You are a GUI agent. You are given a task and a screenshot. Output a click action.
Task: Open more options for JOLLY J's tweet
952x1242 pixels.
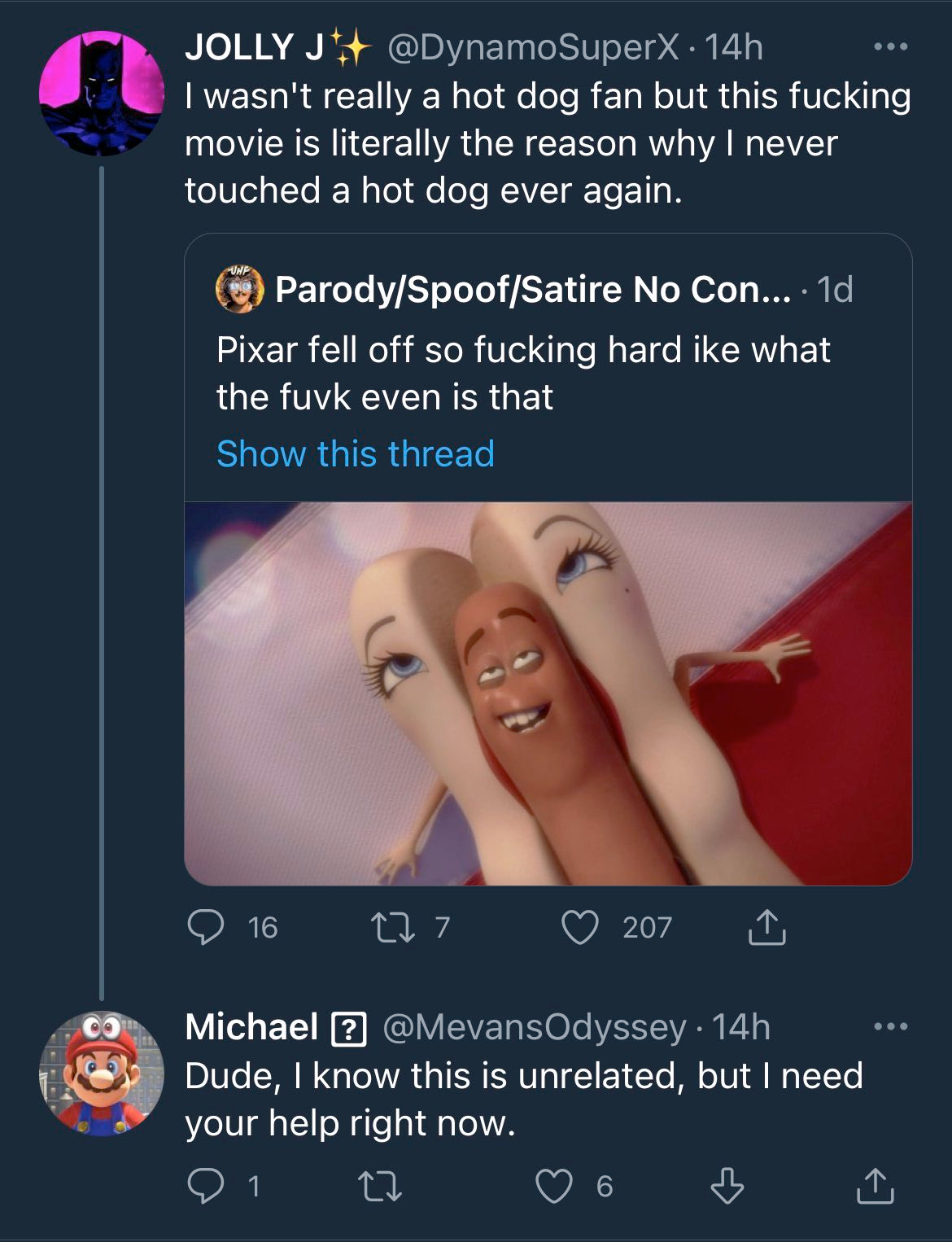(x=890, y=47)
